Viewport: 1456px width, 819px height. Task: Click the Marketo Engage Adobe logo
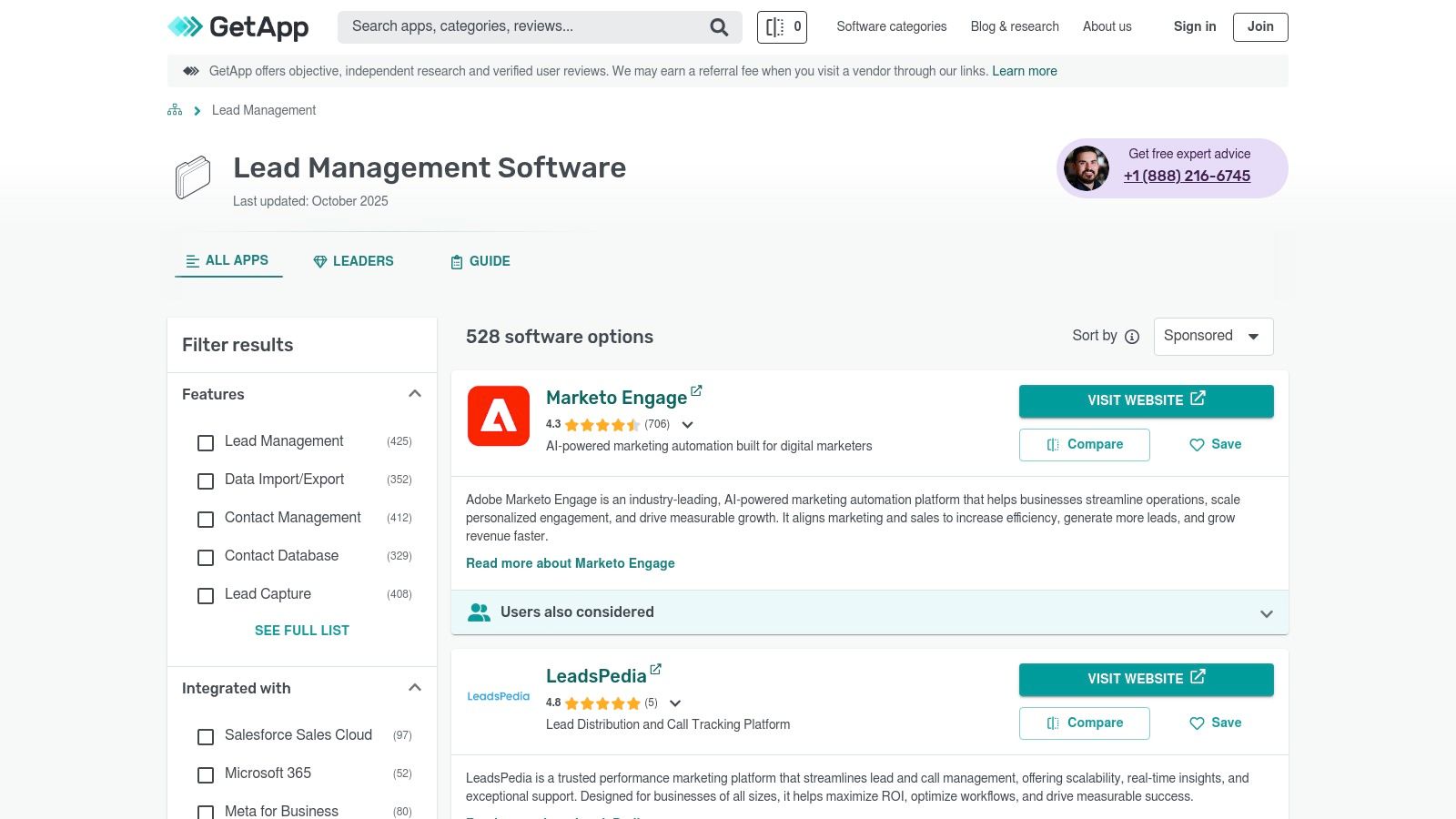[499, 416]
